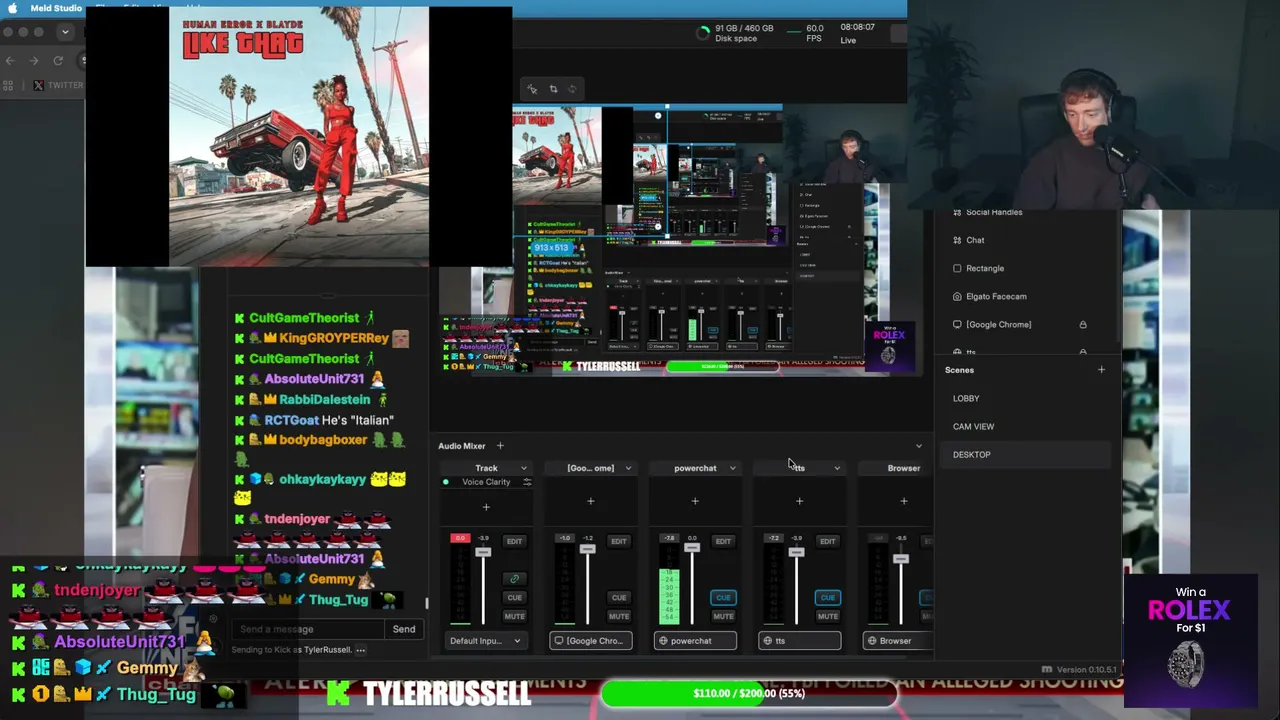The image size is (1280, 720).
Task: Toggle CUE on the Google Chrome channel
Action: [619, 597]
